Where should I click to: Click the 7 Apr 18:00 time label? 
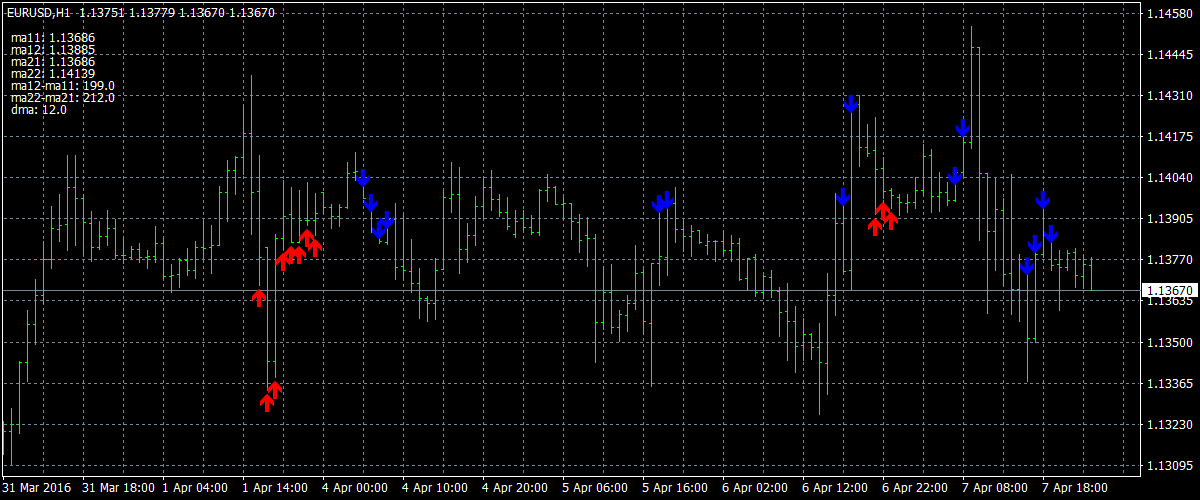click(x=1075, y=488)
